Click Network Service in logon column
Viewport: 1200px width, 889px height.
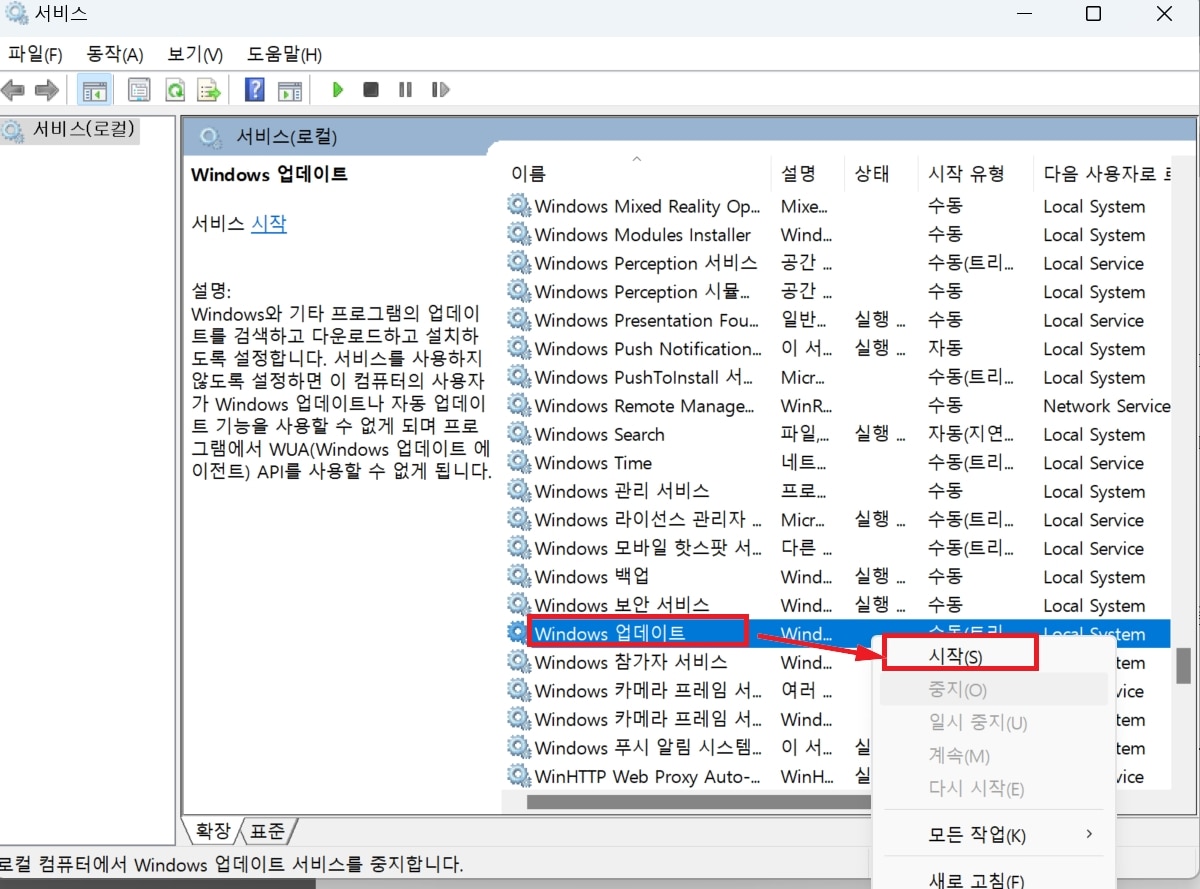(1106, 406)
